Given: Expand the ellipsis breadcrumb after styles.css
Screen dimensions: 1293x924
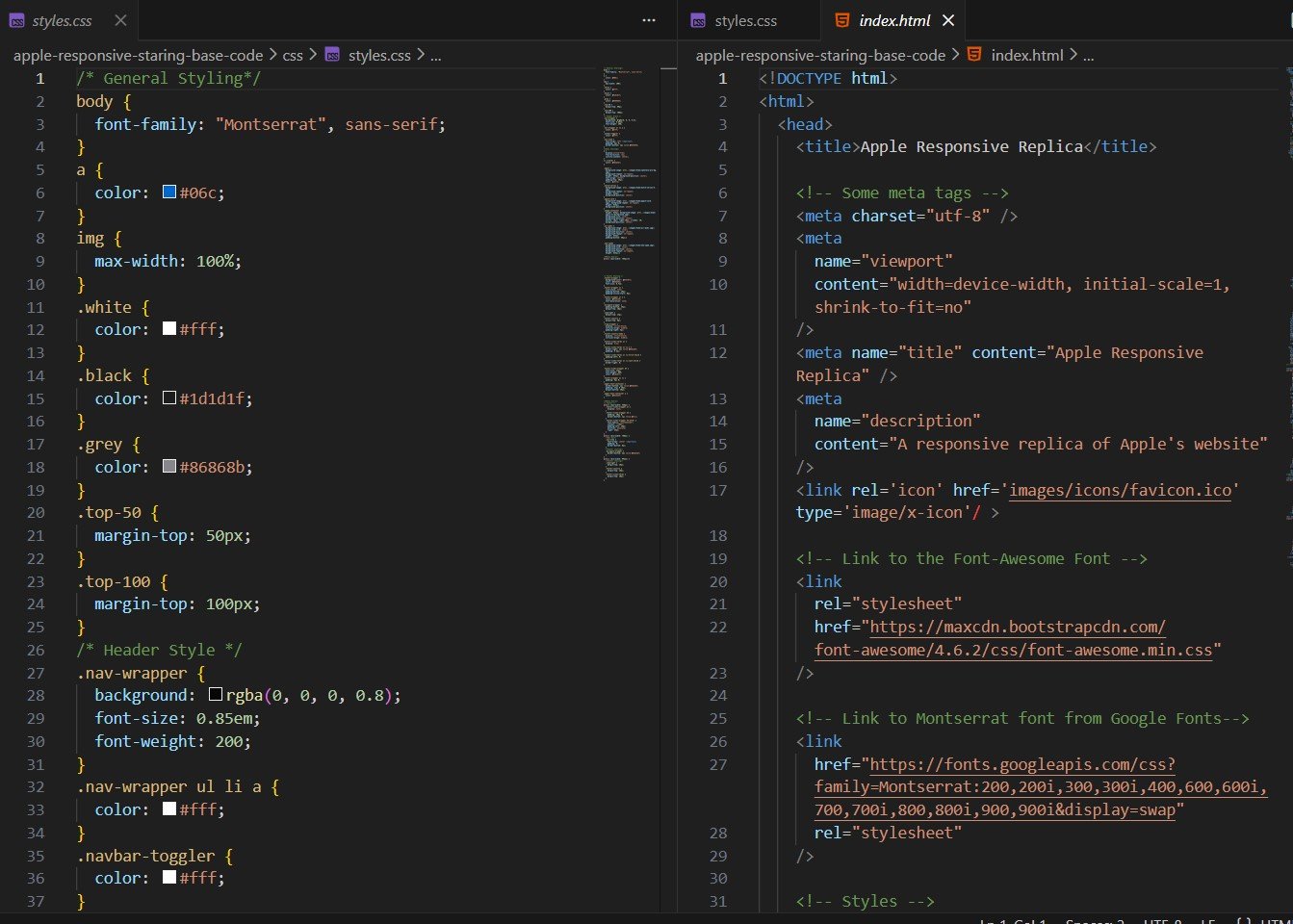Looking at the screenshot, I should (x=436, y=55).
